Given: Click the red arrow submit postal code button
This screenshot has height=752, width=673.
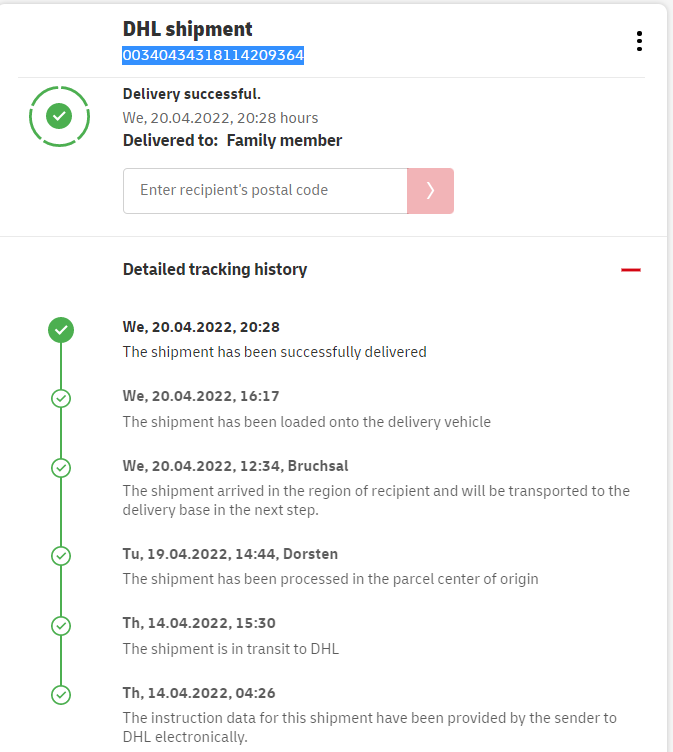Looking at the screenshot, I should (430, 191).
